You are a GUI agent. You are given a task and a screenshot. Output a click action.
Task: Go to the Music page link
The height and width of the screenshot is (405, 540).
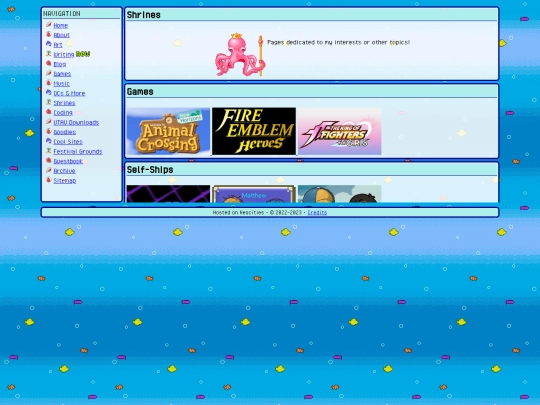[x=61, y=83]
